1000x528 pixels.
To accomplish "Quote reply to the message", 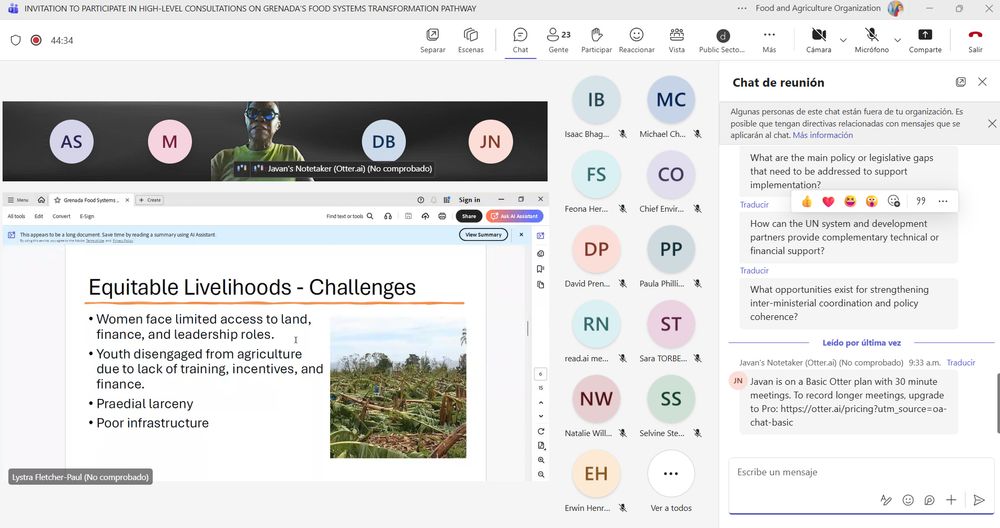I will click(921, 202).
